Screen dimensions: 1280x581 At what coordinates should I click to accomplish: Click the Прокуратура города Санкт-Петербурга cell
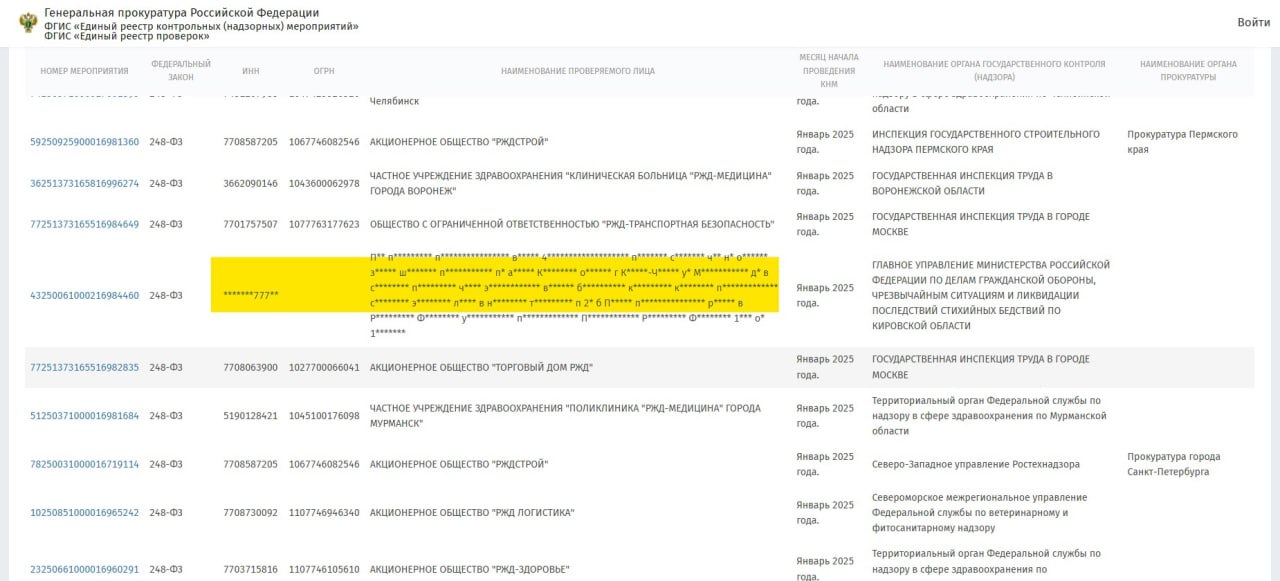(1174, 464)
